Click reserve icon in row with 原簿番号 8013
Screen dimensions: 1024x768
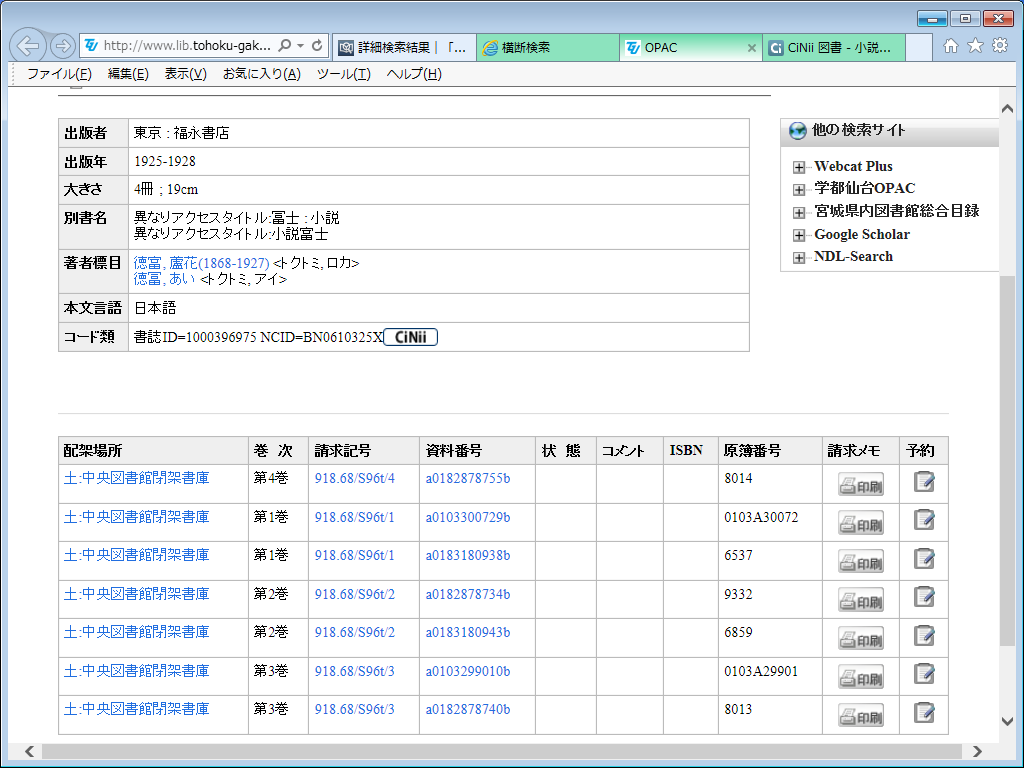924,712
